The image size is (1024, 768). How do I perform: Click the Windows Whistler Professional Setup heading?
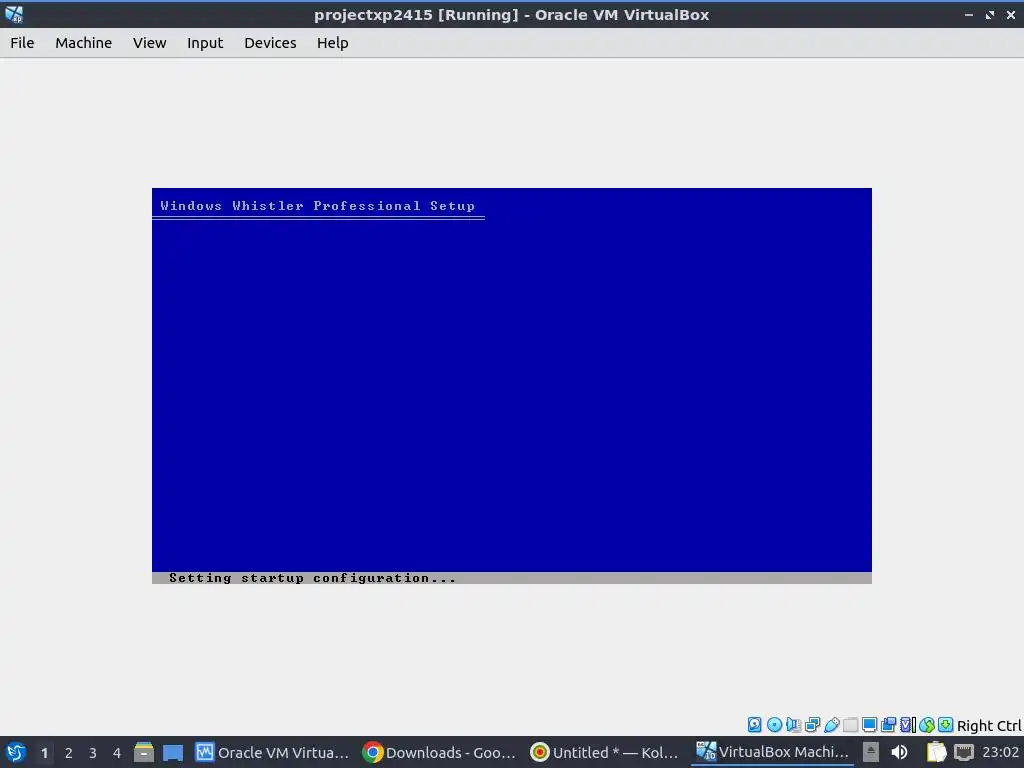click(317, 206)
